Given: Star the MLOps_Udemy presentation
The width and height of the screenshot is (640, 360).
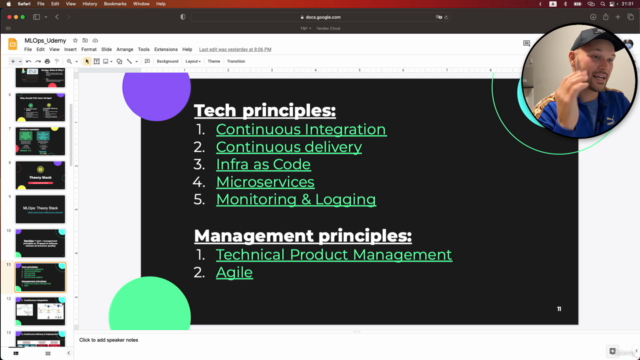Looking at the screenshot, I should pyautogui.click(x=75, y=40).
